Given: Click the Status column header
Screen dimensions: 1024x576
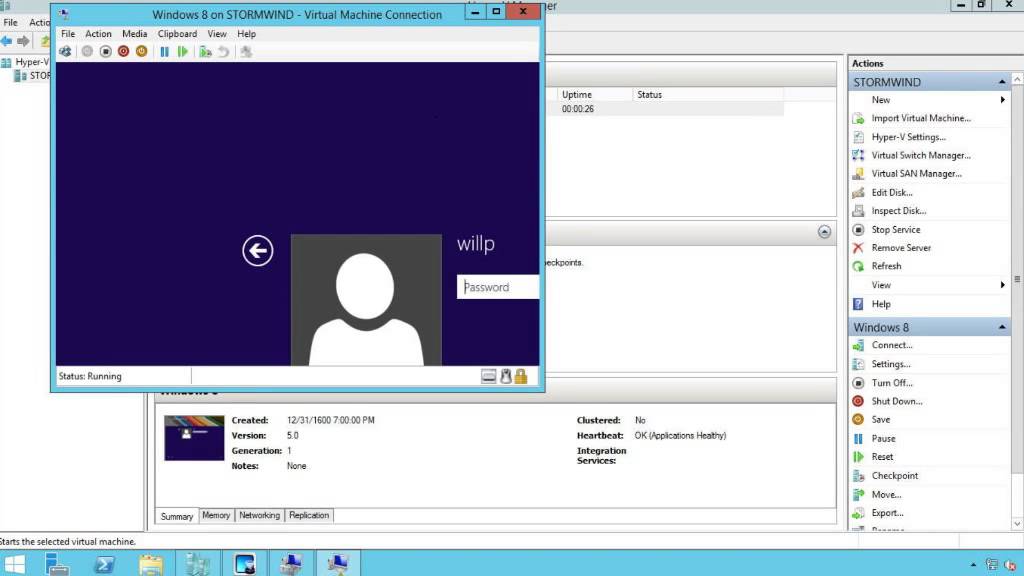Looking at the screenshot, I should tap(708, 95).
